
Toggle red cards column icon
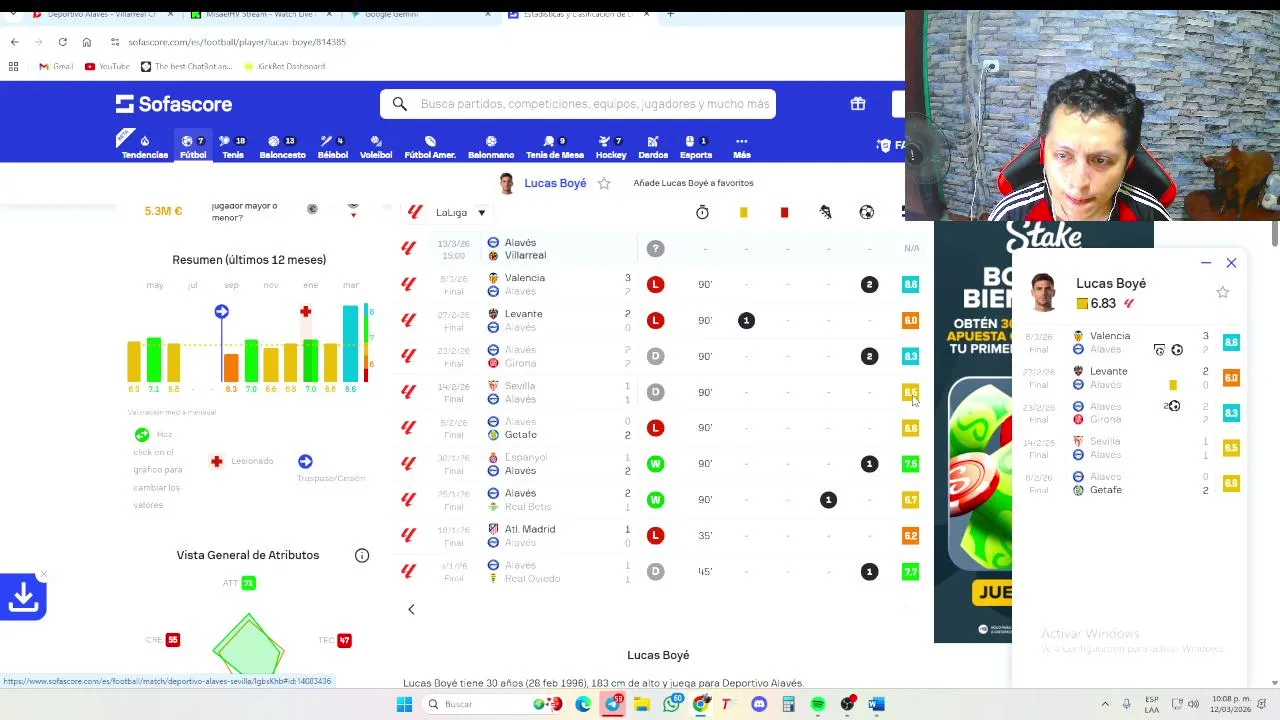[784, 212]
